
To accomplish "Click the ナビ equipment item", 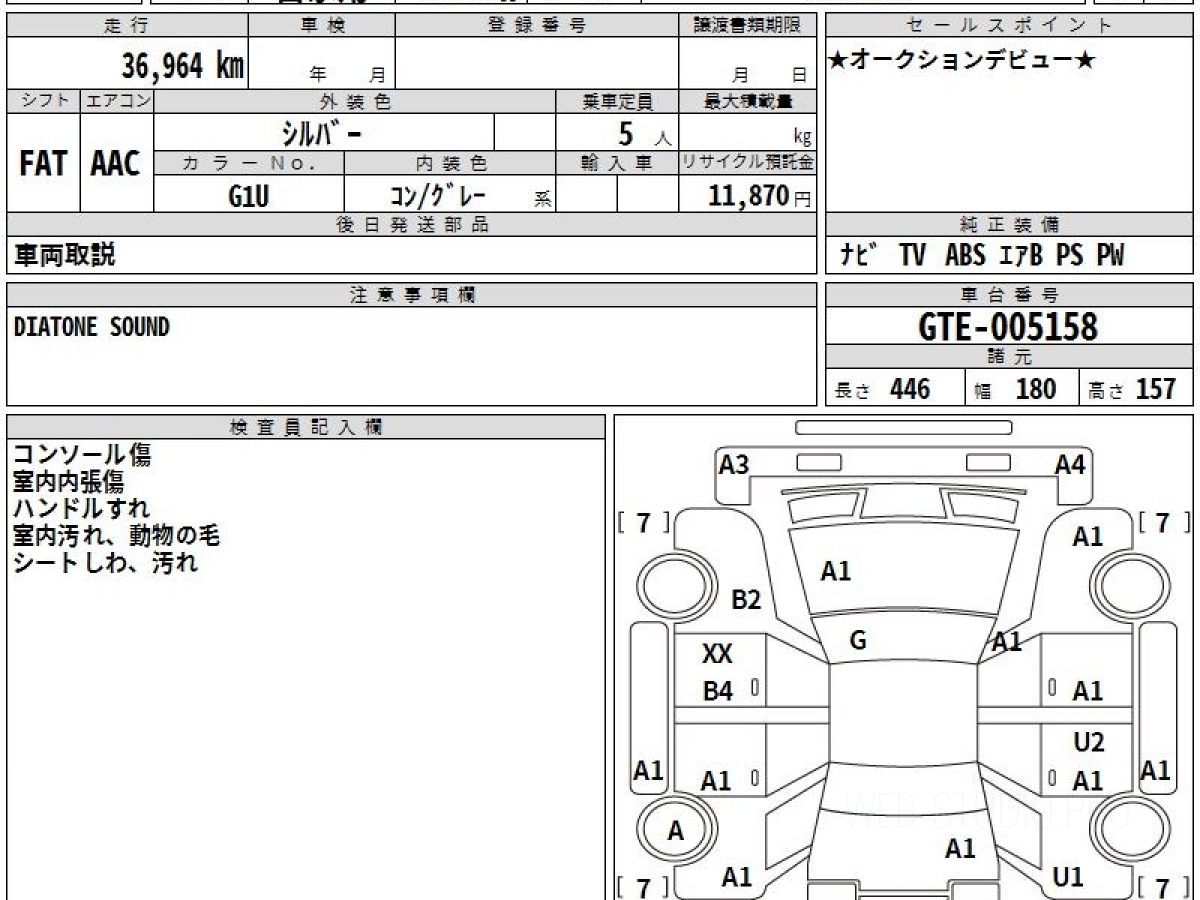I will pos(860,256).
